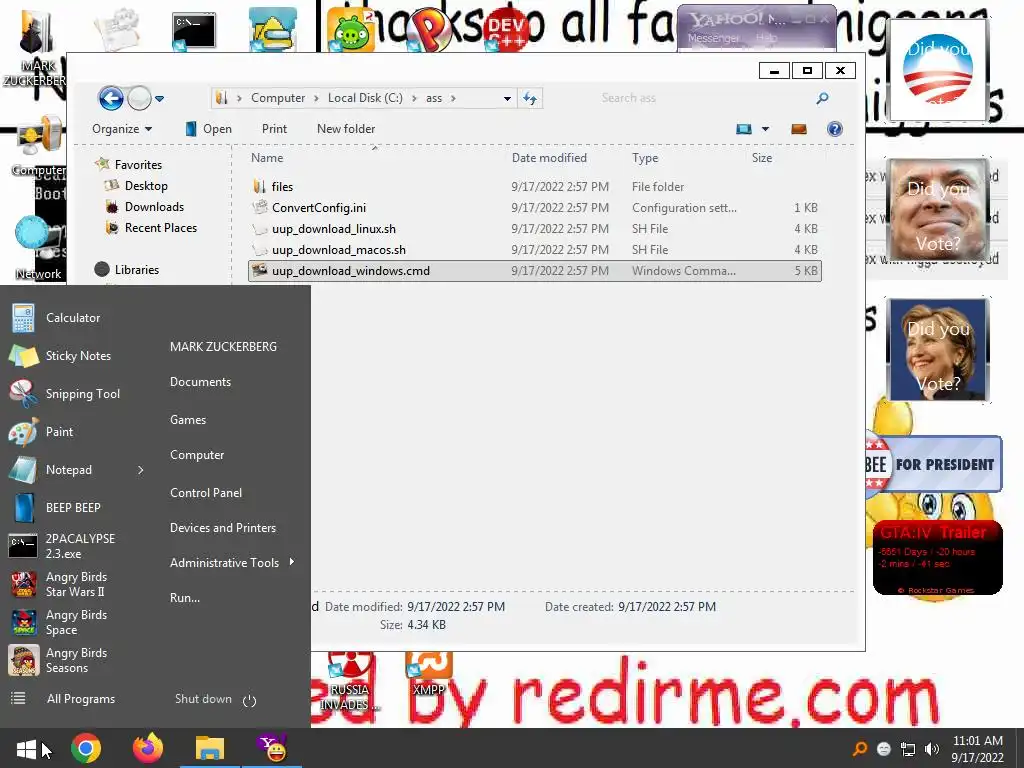Click Print in Explorer toolbar
The image size is (1024, 768).
[x=274, y=129]
